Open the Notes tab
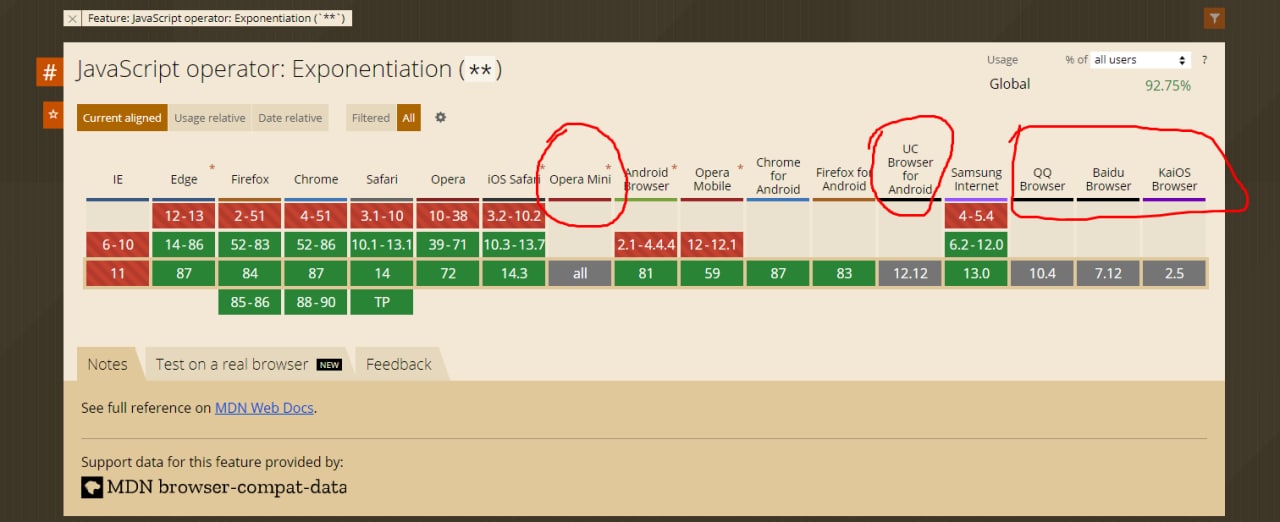This screenshot has height=522, width=1280. pos(107,364)
